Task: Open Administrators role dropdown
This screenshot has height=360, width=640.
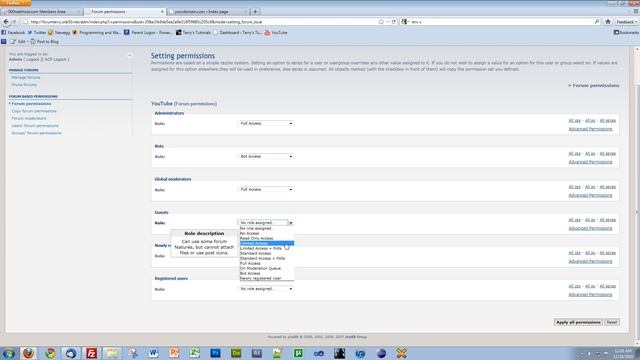Action: click(266, 123)
